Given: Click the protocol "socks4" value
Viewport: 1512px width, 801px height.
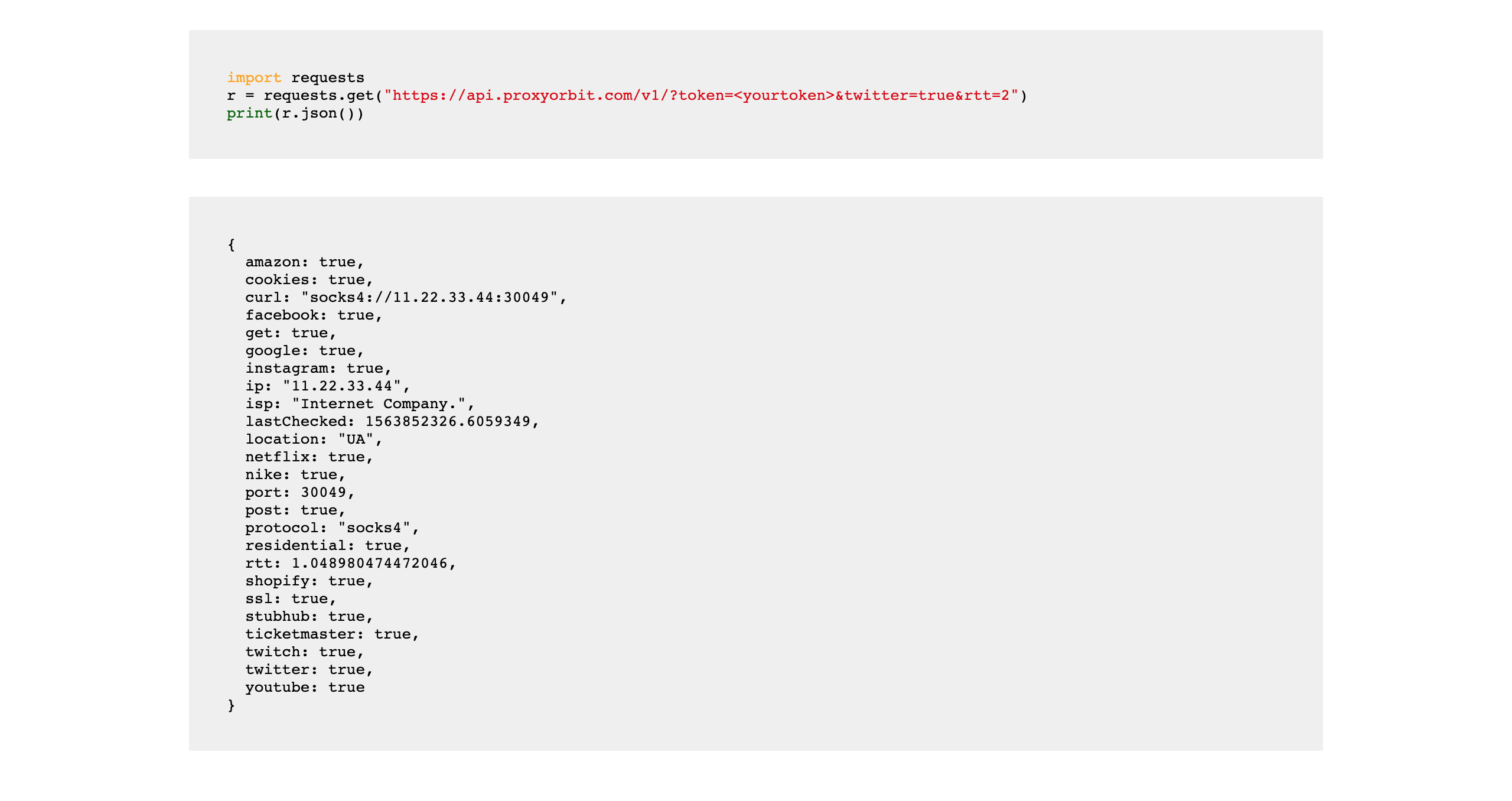Looking at the screenshot, I should 374,528.
